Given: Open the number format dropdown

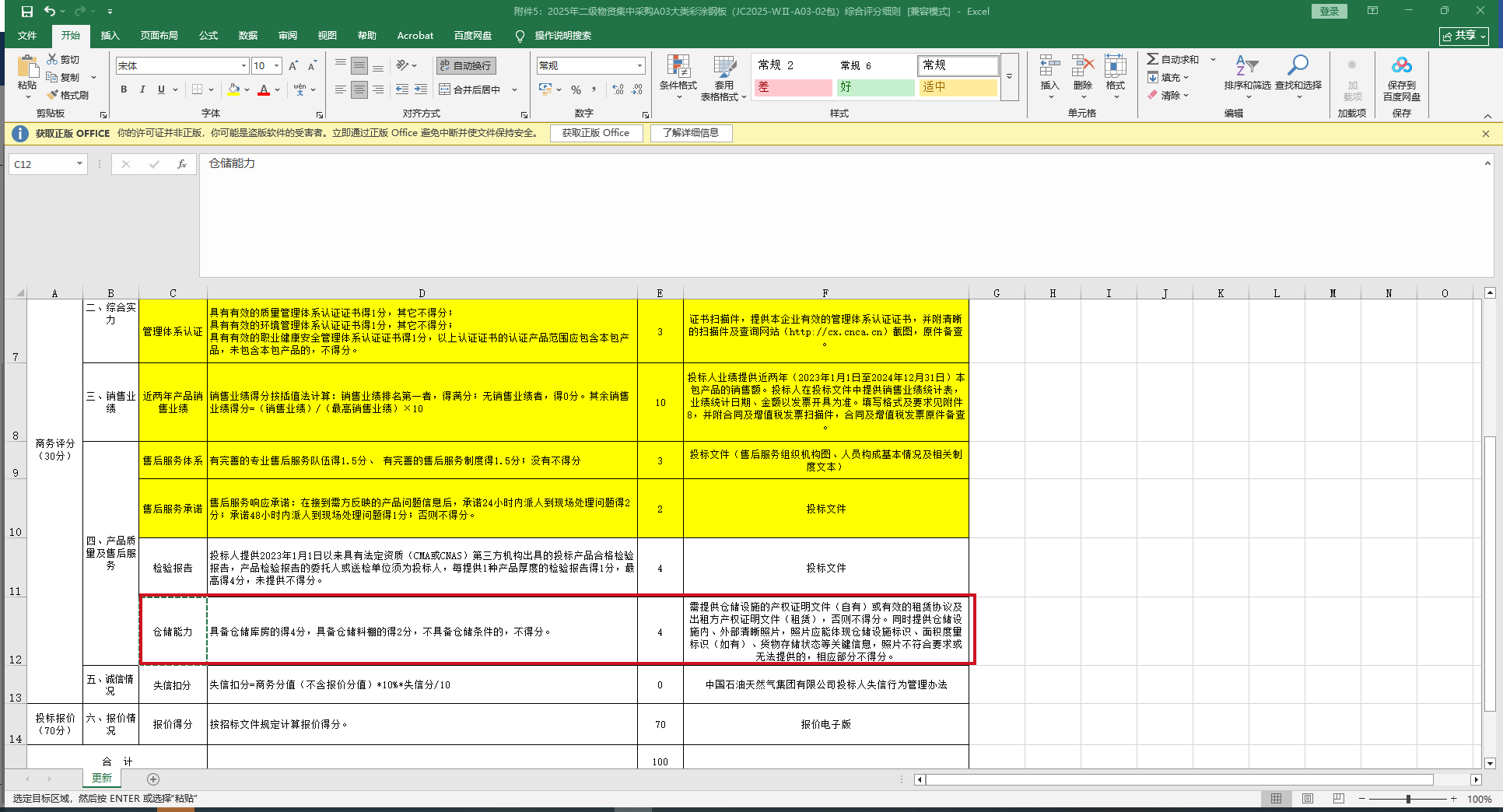Looking at the screenshot, I should click(639, 66).
